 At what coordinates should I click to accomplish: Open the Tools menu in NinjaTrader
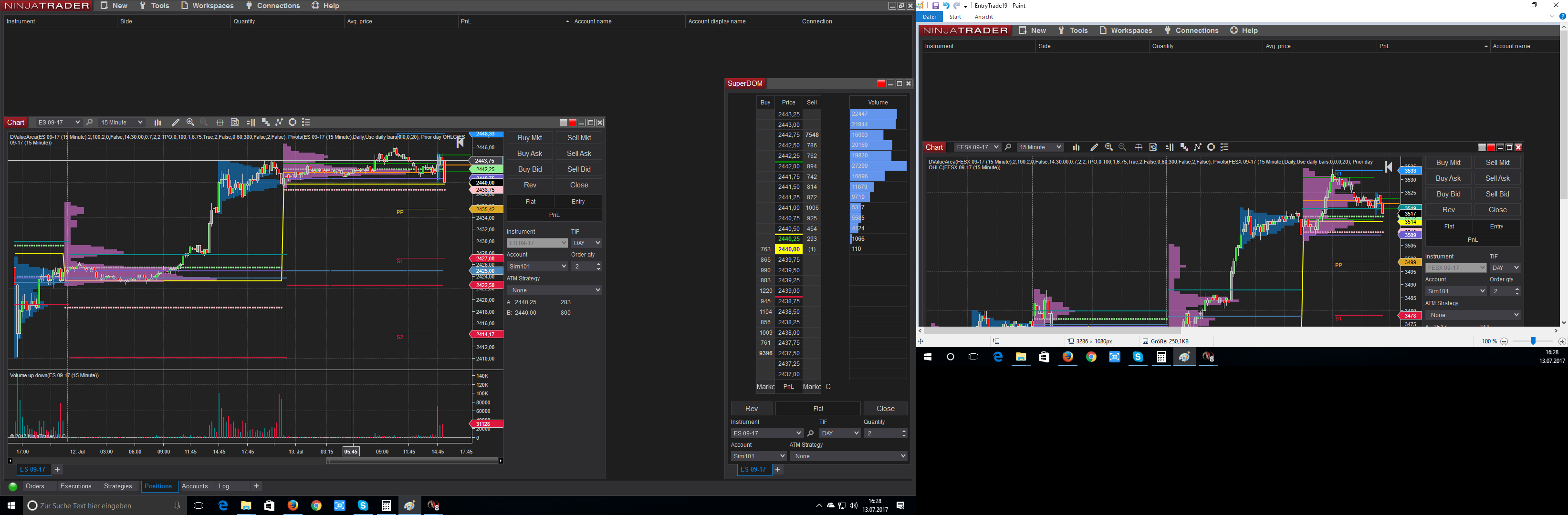click(x=155, y=5)
